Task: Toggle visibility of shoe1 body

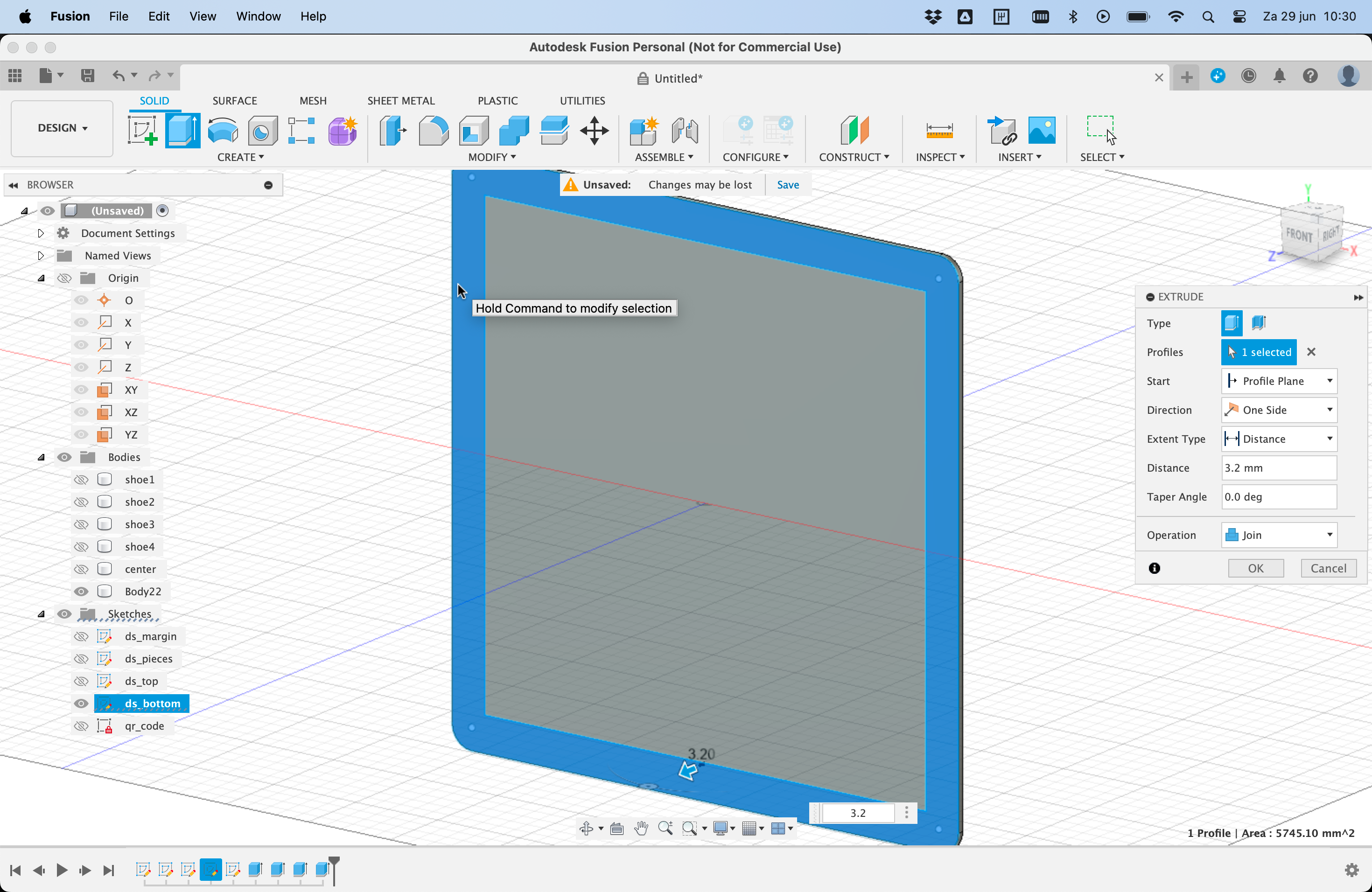Action: tap(80, 478)
